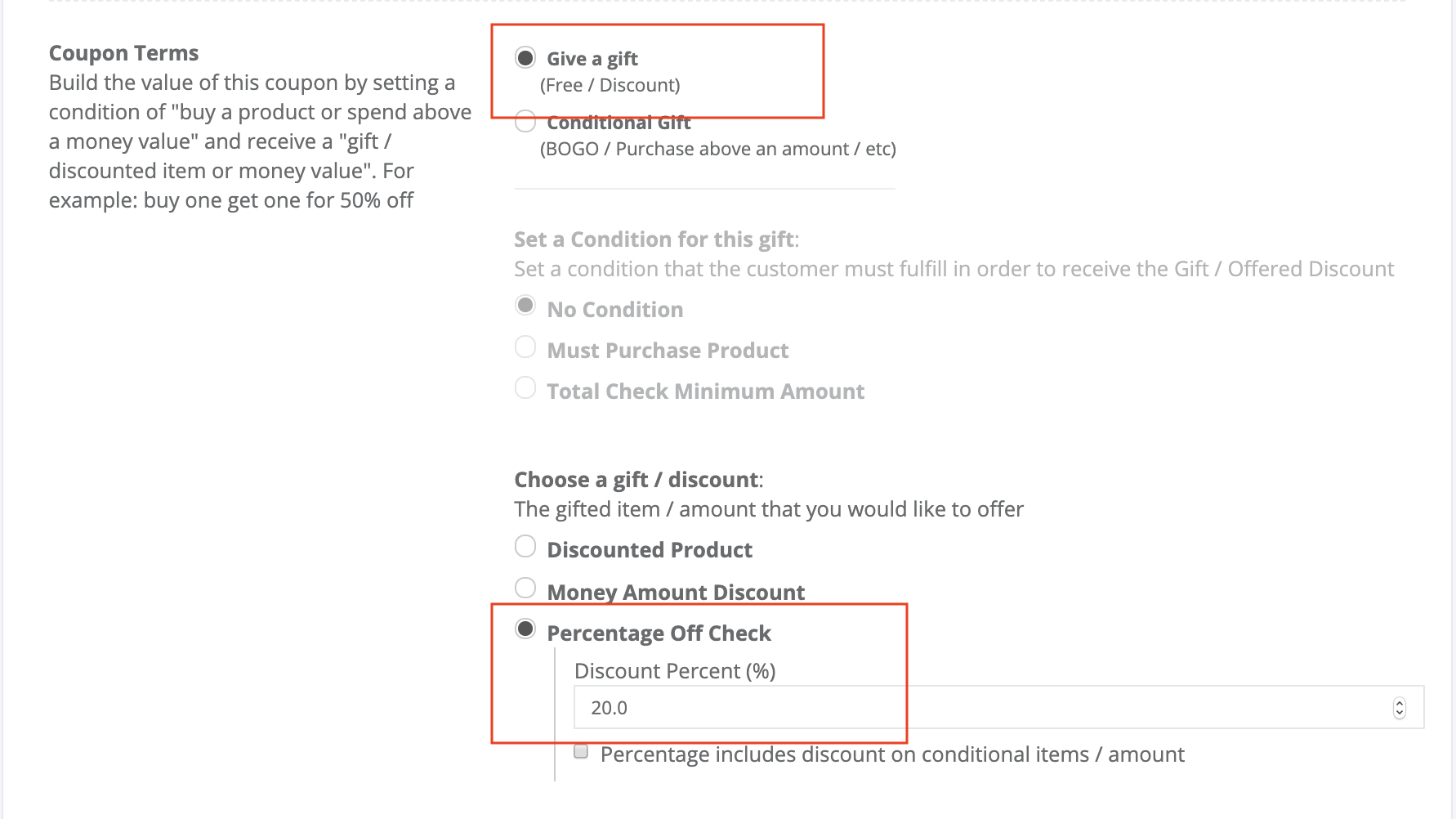Click the "Discounted Product" label text

tap(650, 550)
